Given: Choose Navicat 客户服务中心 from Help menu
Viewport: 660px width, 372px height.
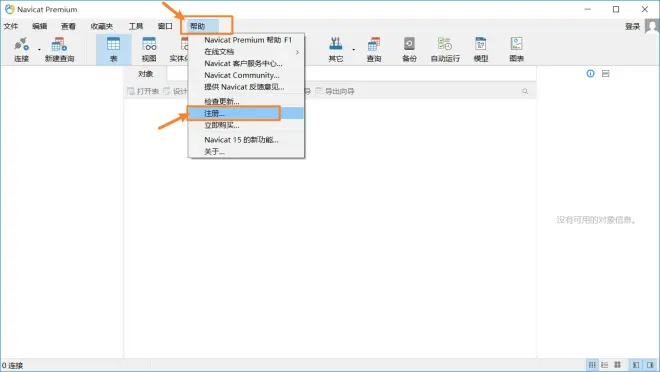Looking at the screenshot, I should pyautogui.click(x=246, y=64).
